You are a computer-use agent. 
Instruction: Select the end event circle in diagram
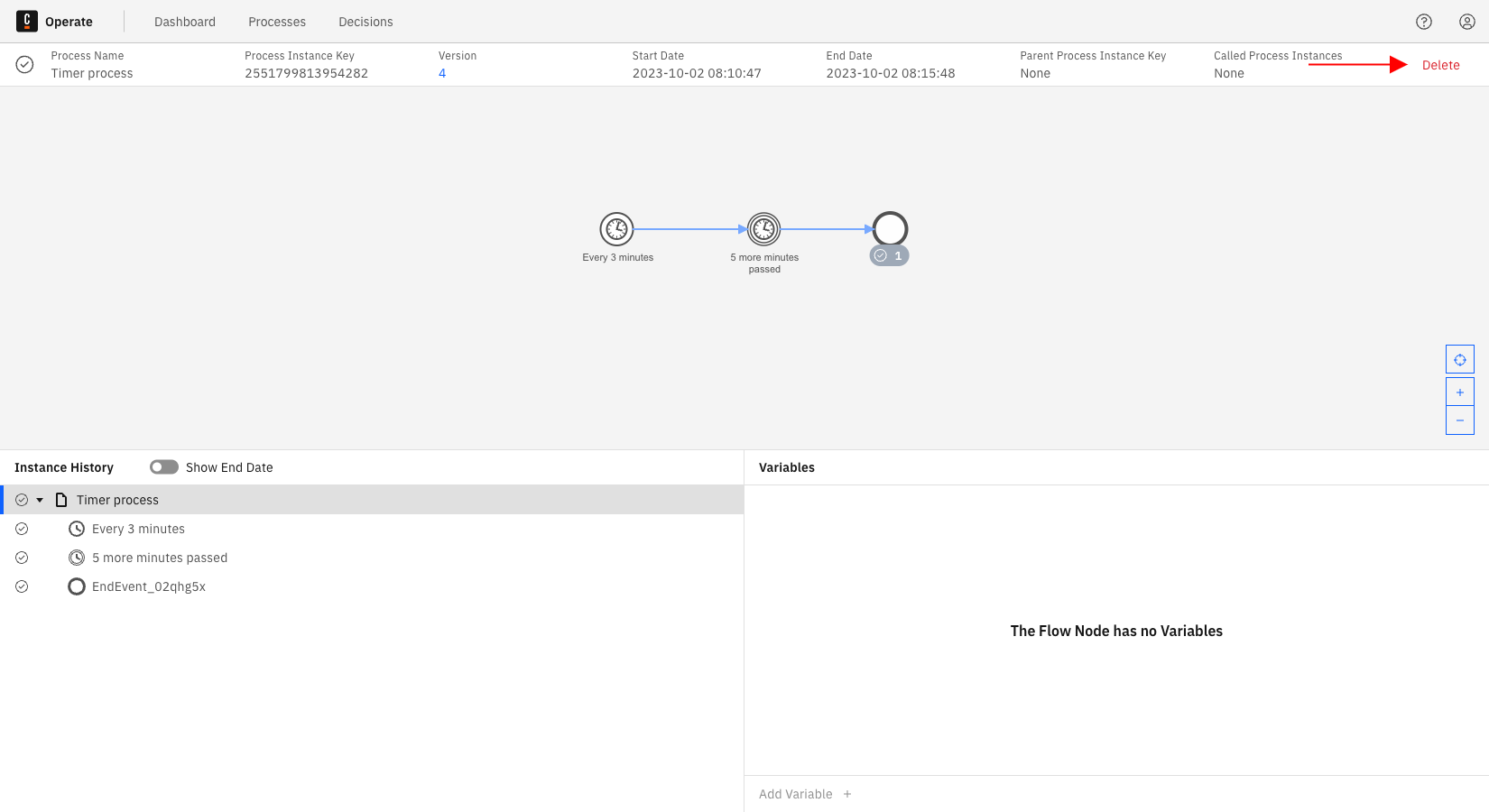pyautogui.click(x=890, y=229)
